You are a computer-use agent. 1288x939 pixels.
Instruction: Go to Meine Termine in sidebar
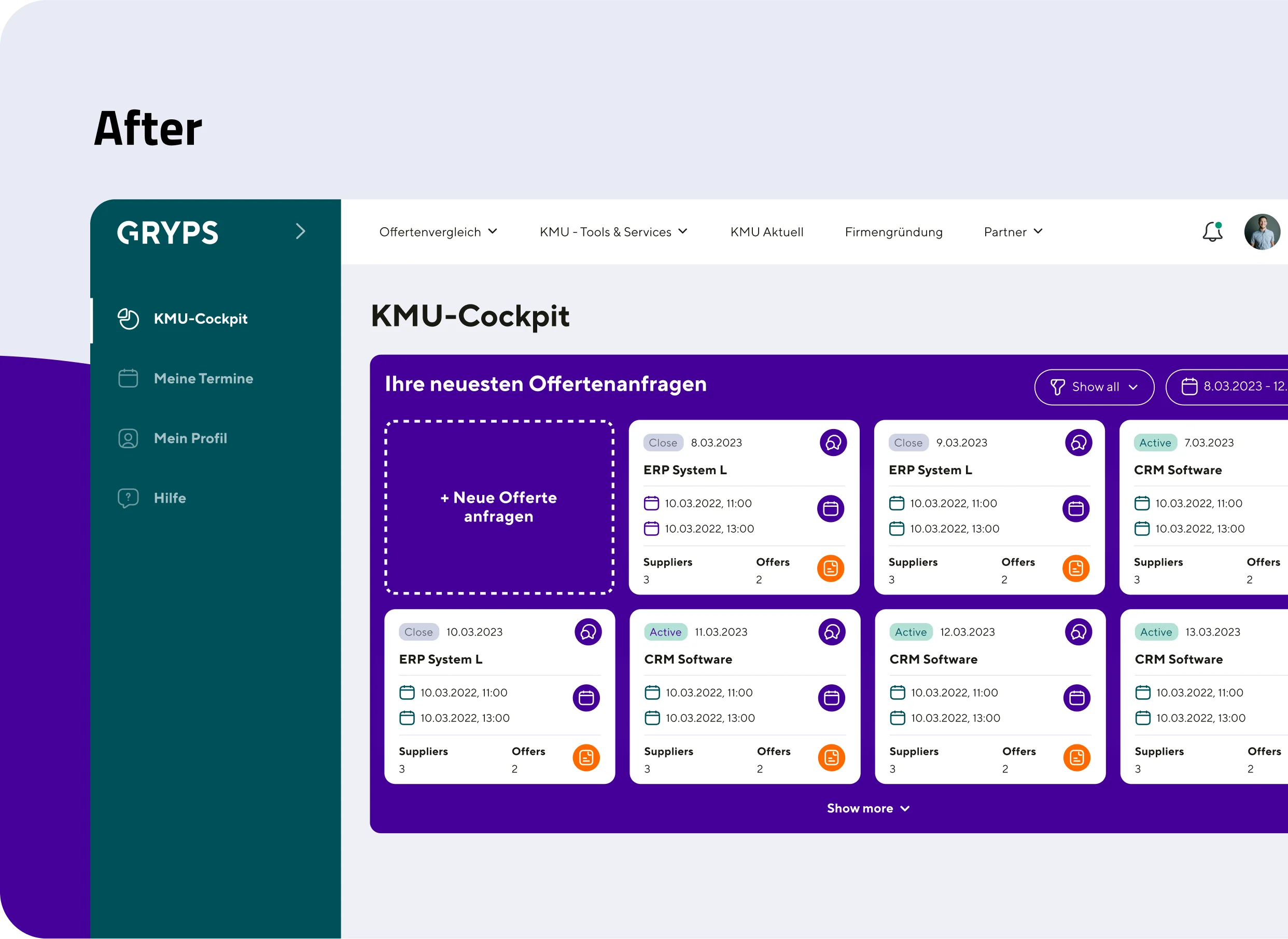[x=203, y=379]
